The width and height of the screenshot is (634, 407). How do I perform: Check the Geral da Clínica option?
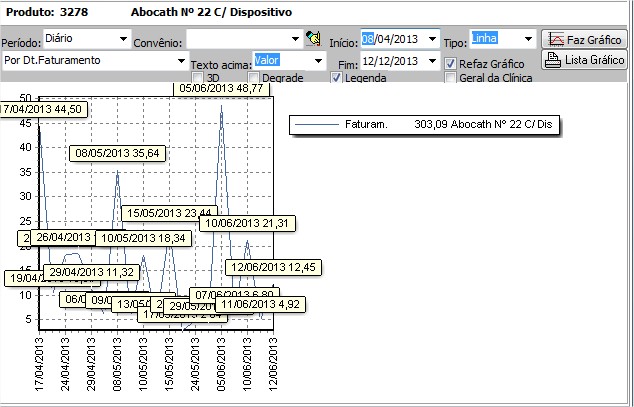(451, 78)
